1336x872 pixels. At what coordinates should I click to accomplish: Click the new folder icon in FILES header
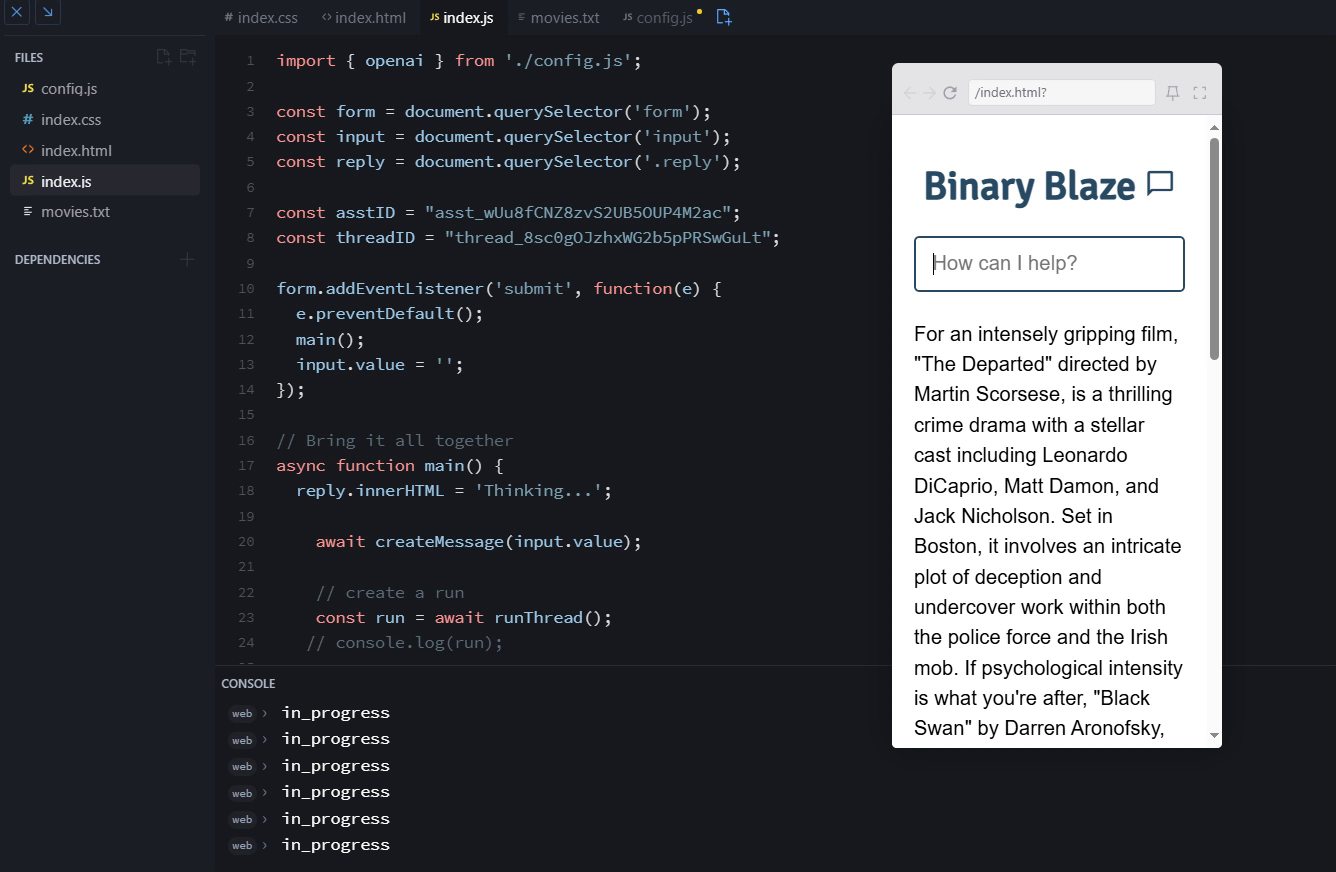188,57
